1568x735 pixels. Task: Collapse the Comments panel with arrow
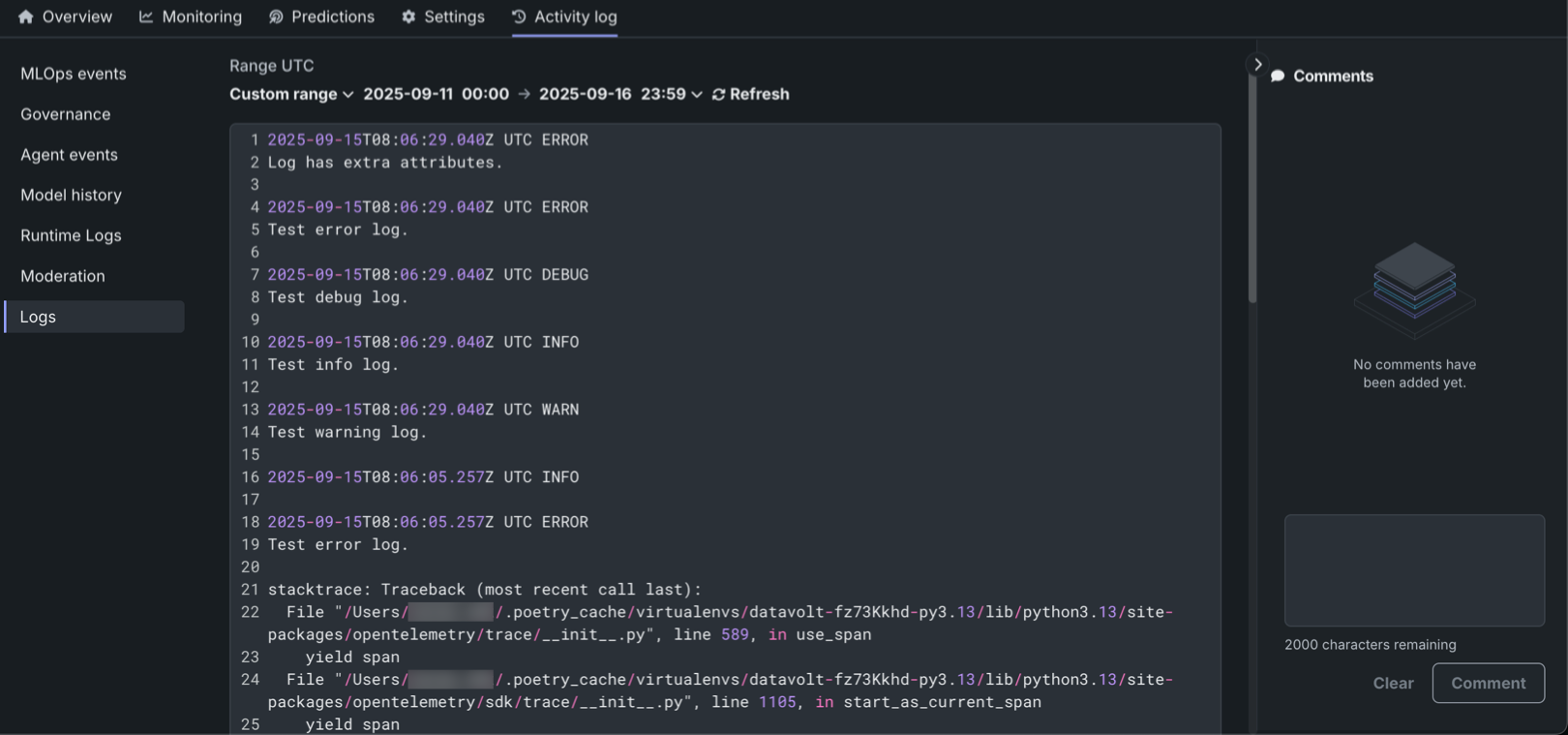1257,65
